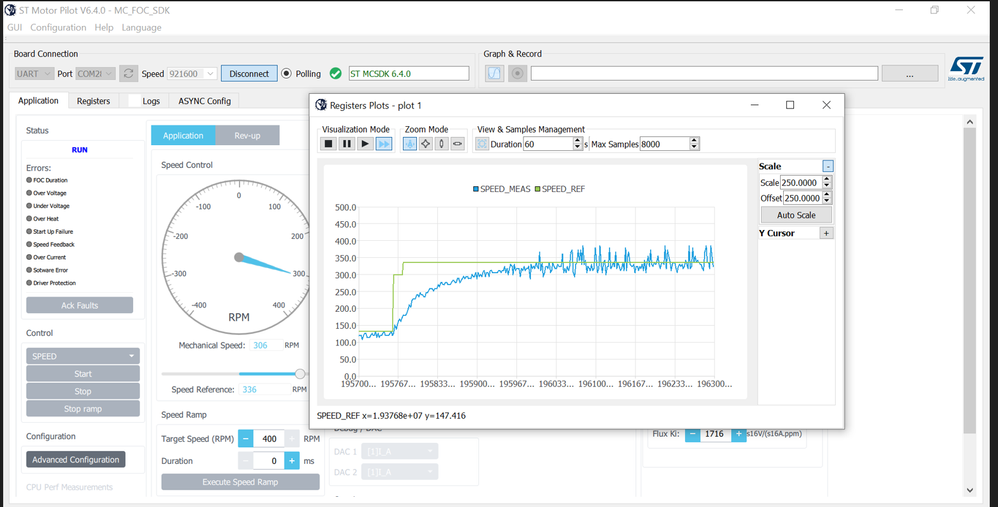
Task: Open the Configuration menu
Action: [x=58, y=28]
